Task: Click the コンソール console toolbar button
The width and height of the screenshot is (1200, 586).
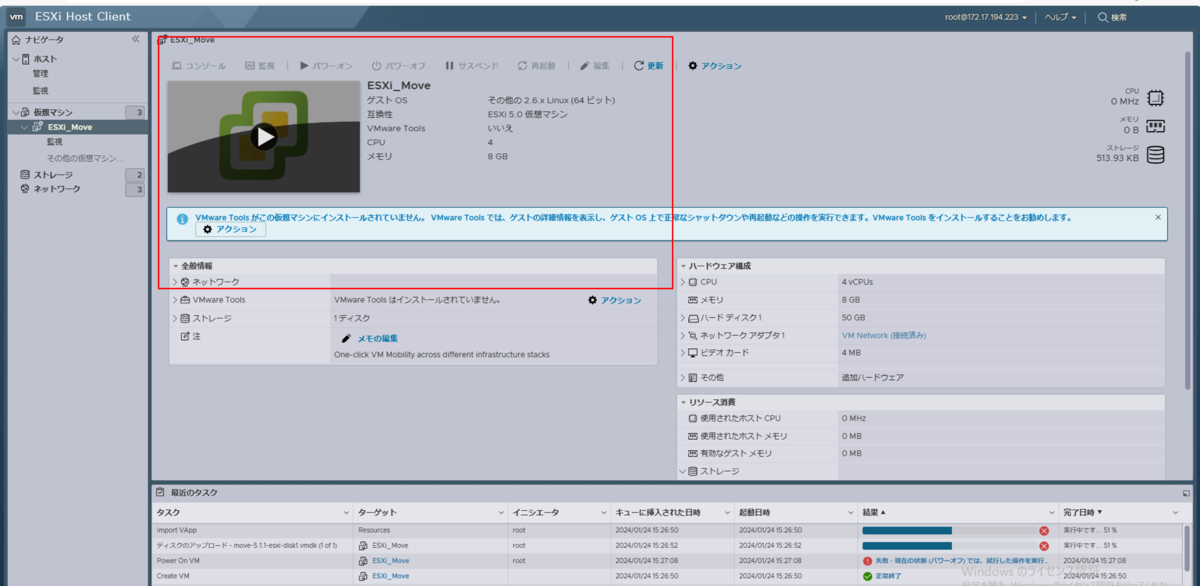Action: point(198,66)
